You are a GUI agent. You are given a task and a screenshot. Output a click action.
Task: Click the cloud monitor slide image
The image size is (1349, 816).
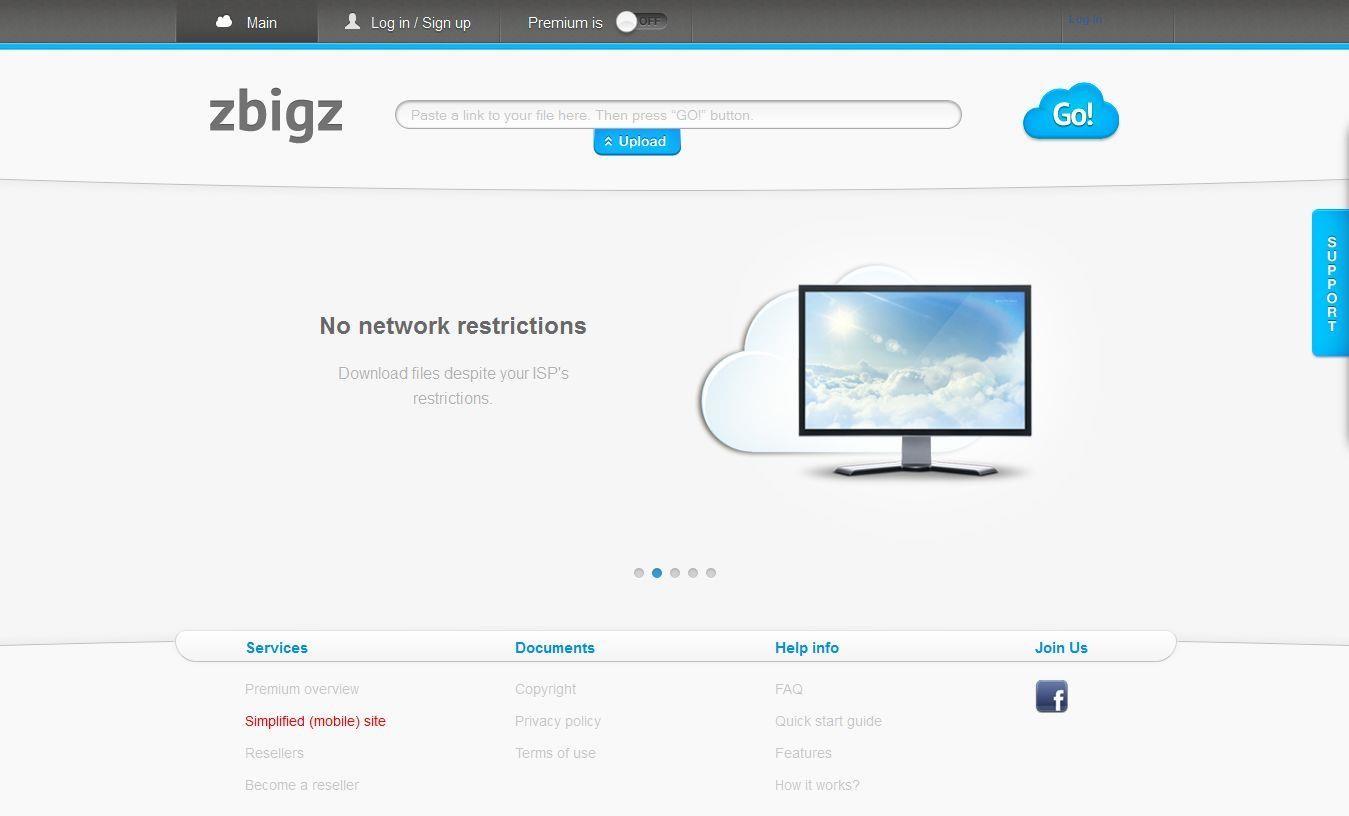pos(866,372)
